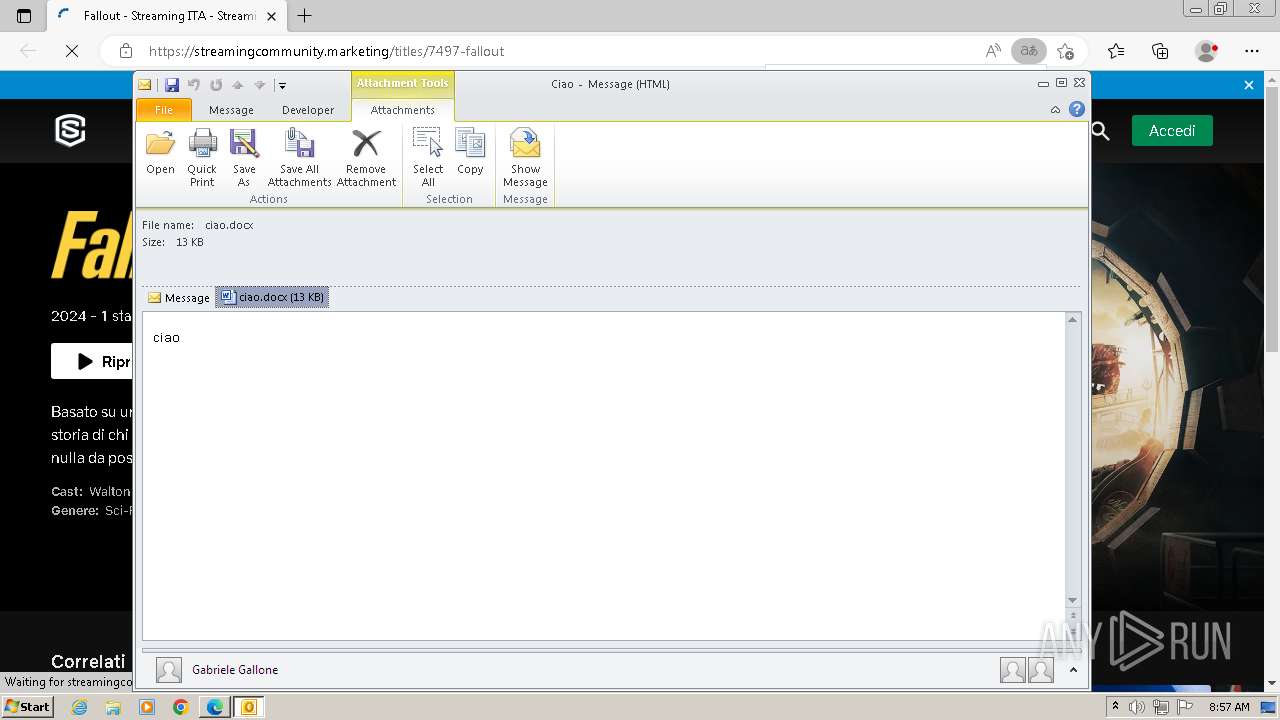
Task: Click volume speaker tray icon
Action: (x=1138, y=707)
